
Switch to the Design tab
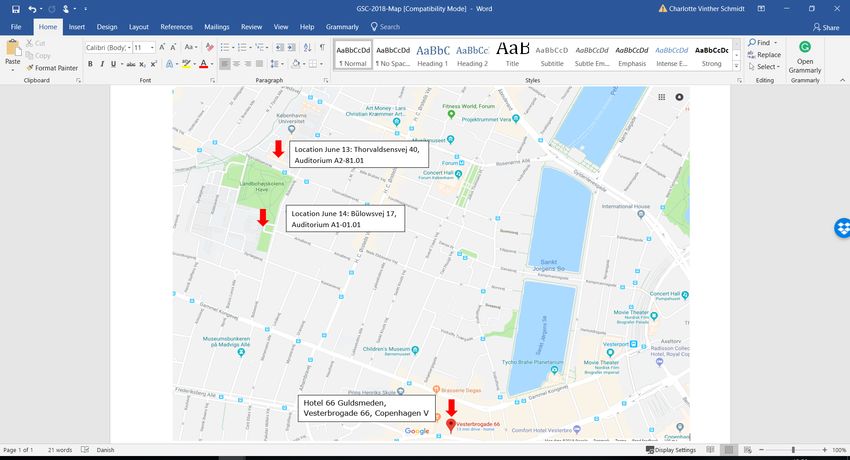click(107, 27)
